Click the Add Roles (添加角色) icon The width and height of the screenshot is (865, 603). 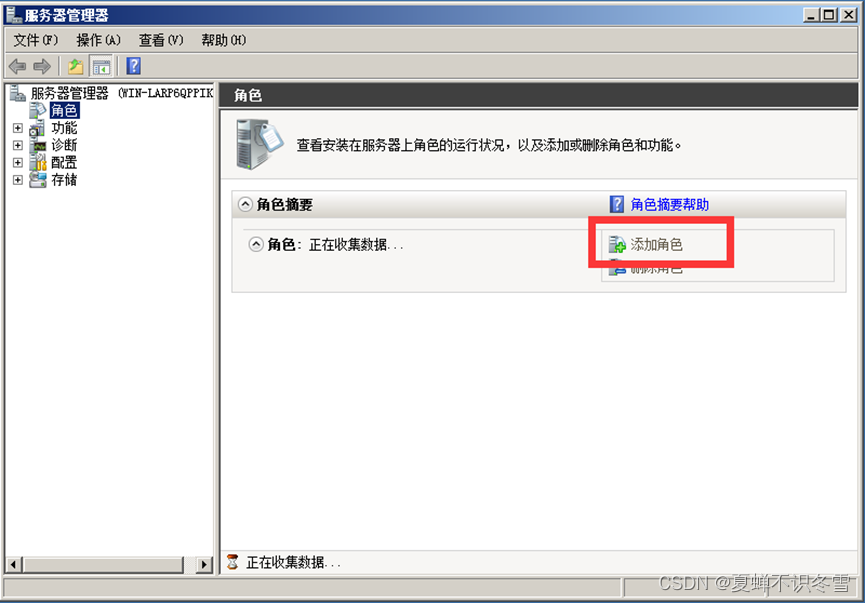pos(617,244)
